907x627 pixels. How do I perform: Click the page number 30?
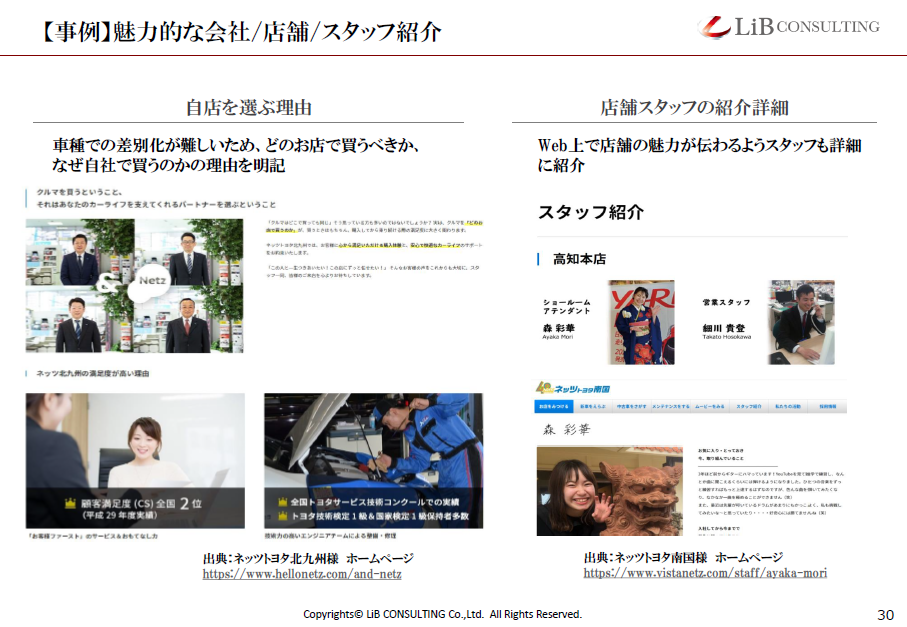pyautogui.click(x=886, y=614)
